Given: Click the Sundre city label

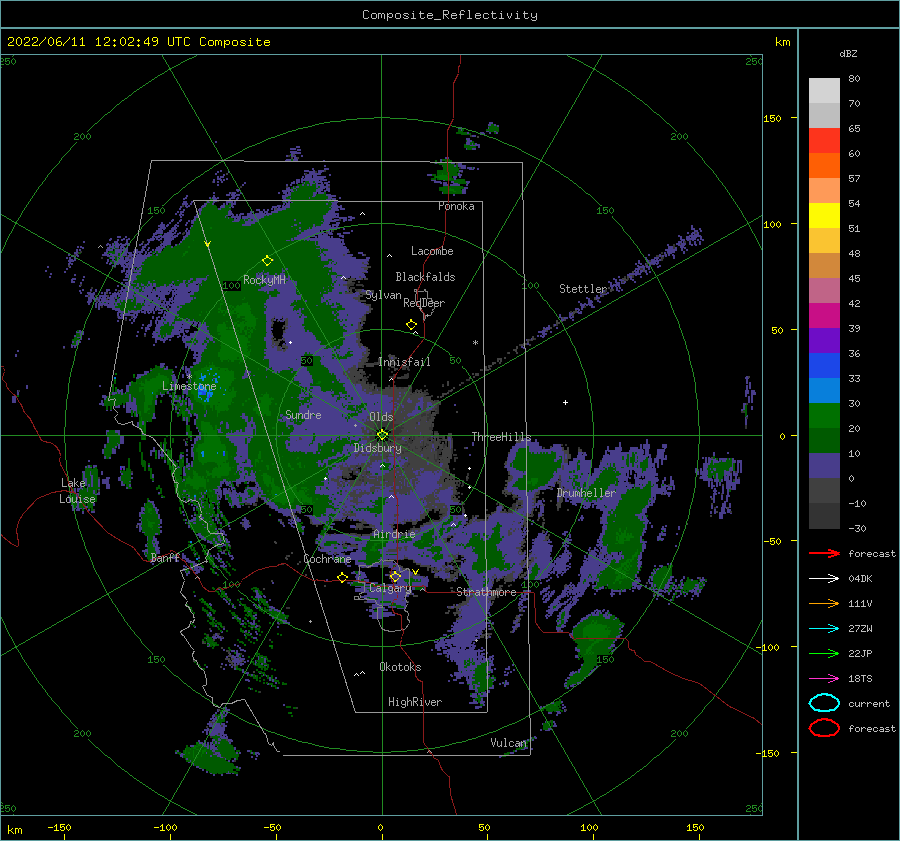Looking at the screenshot, I should (x=303, y=414).
